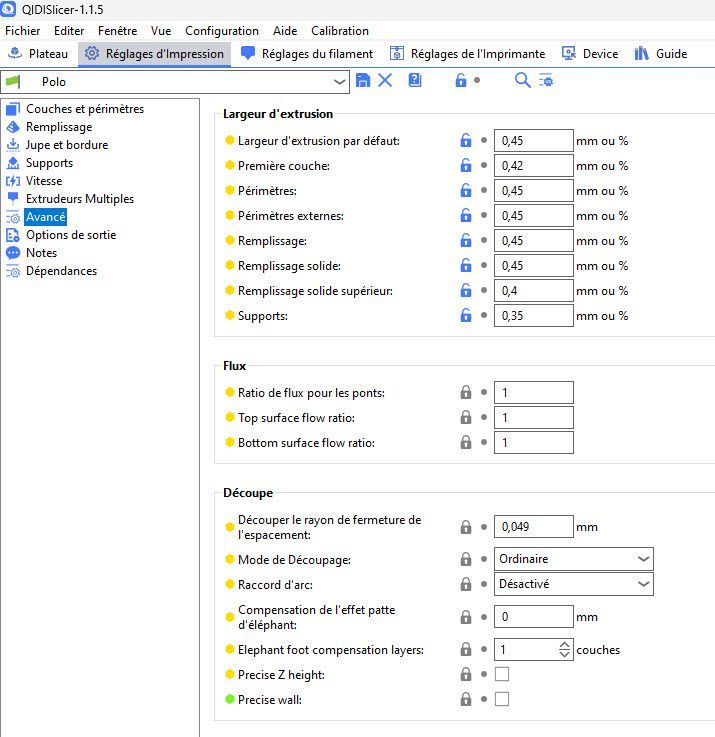
Task: Click Top surface flow ratio field
Action: point(534,417)
